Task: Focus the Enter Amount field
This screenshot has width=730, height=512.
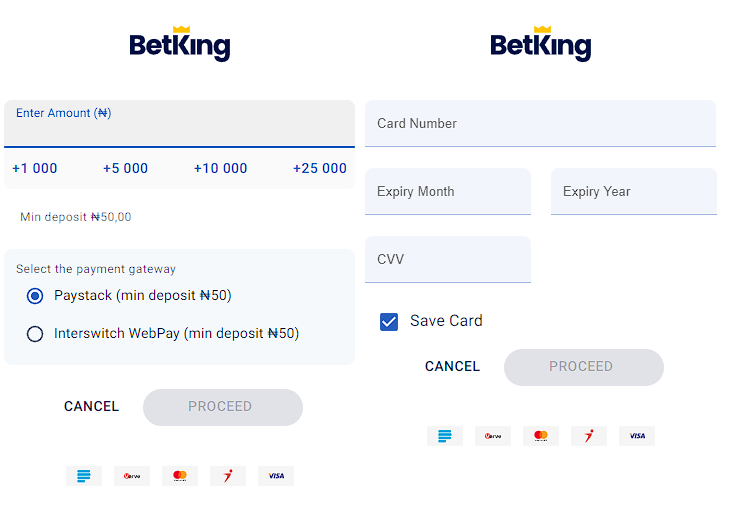Action: (179, 131)
